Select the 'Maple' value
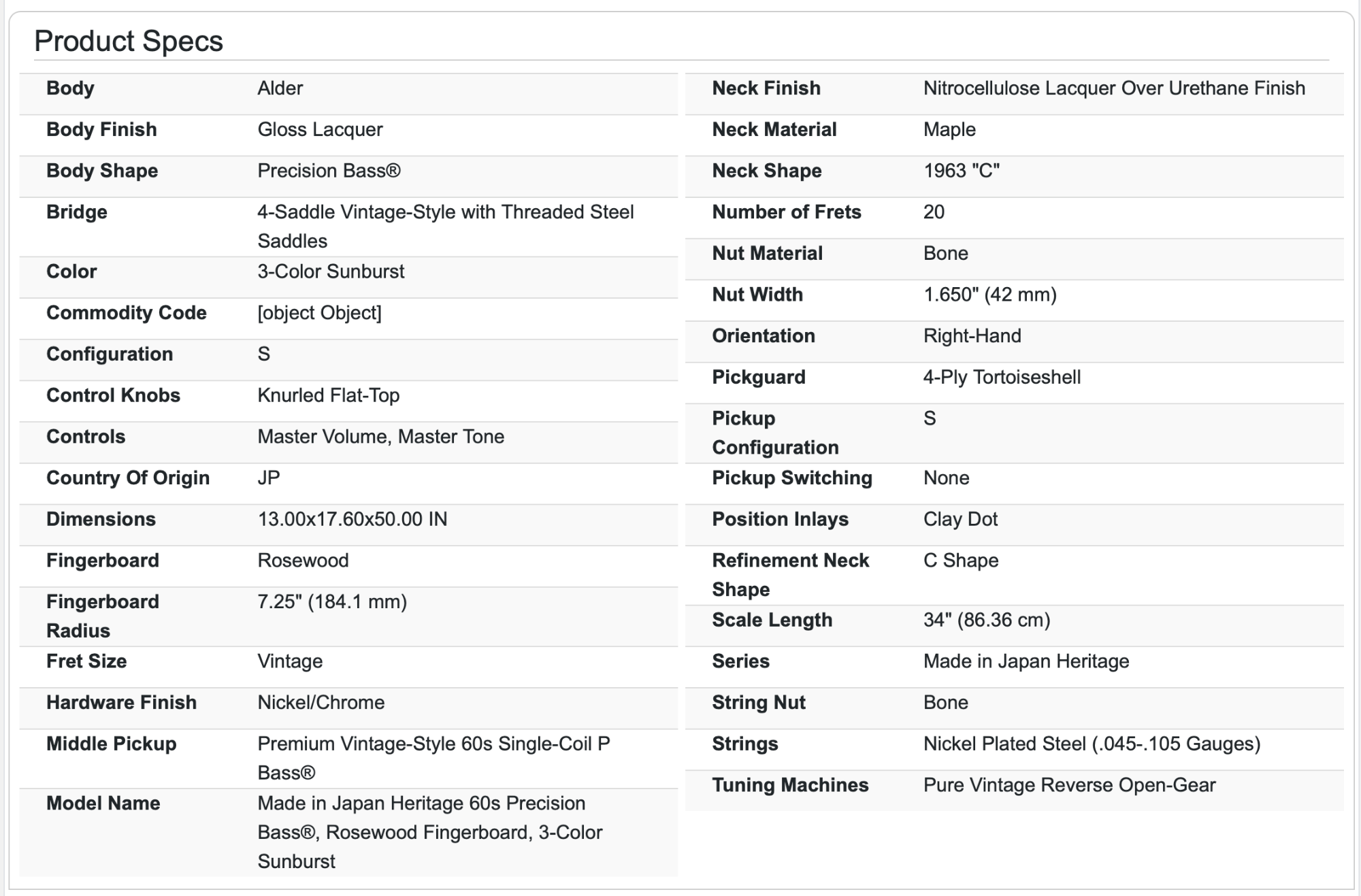Image resolution: width=1361 pixels, height=896 pixels. coord(949,130)
